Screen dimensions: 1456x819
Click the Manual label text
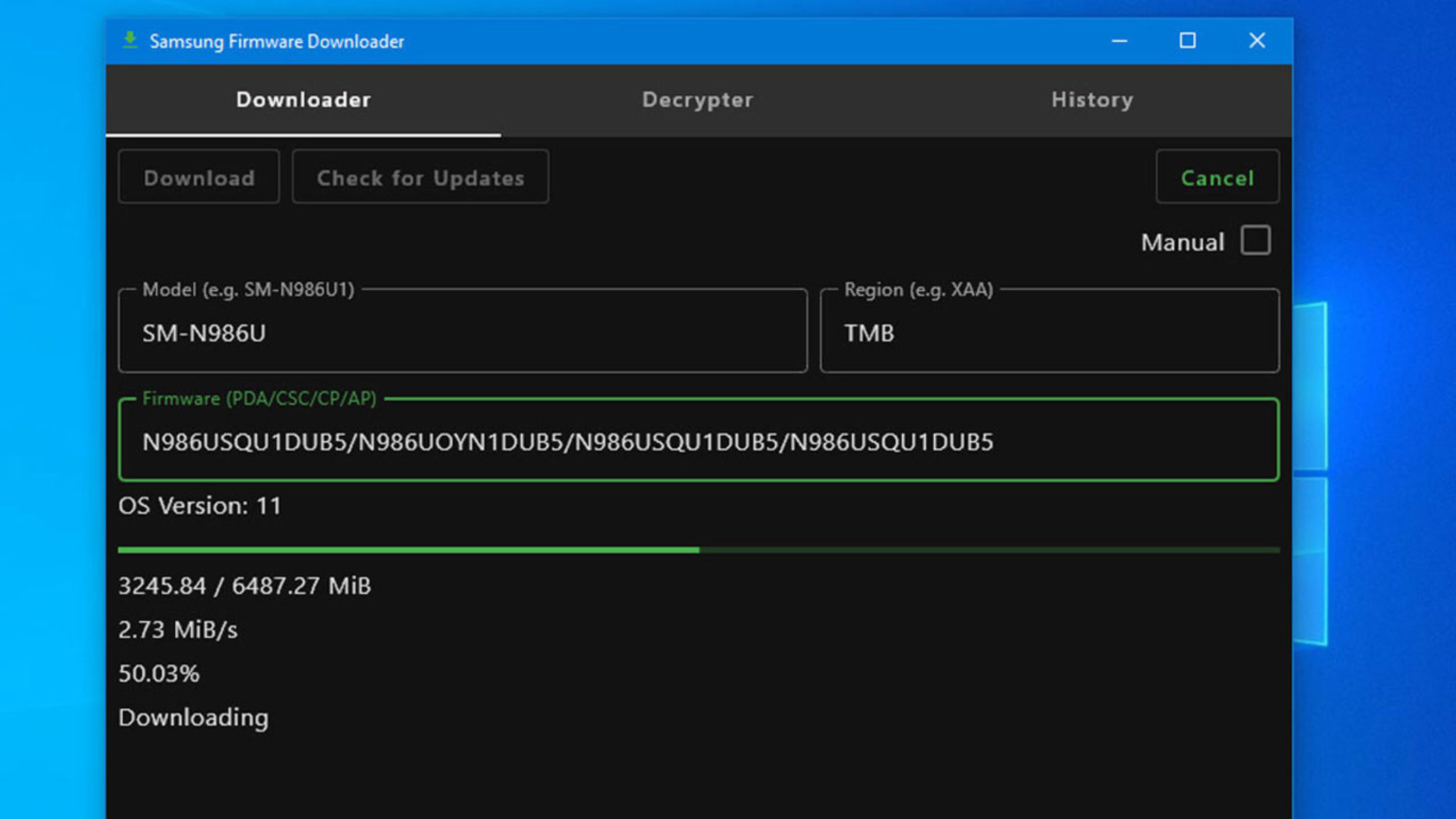click(x=1182, y=242)
